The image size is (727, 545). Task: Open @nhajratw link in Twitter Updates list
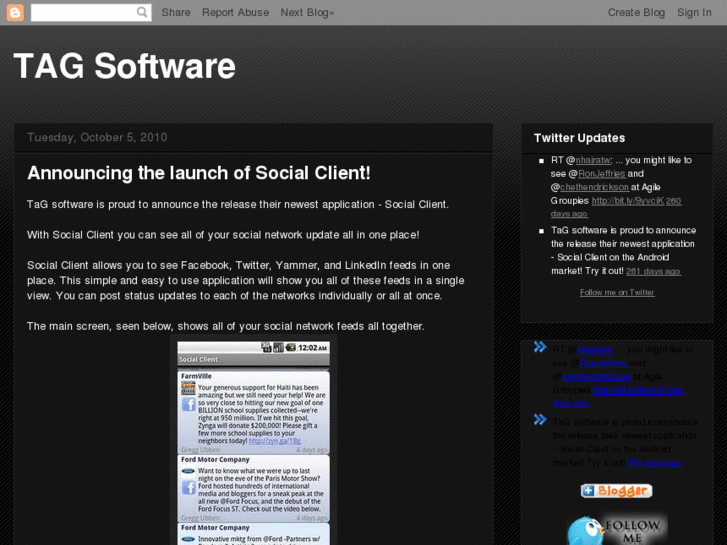[593, 160]
